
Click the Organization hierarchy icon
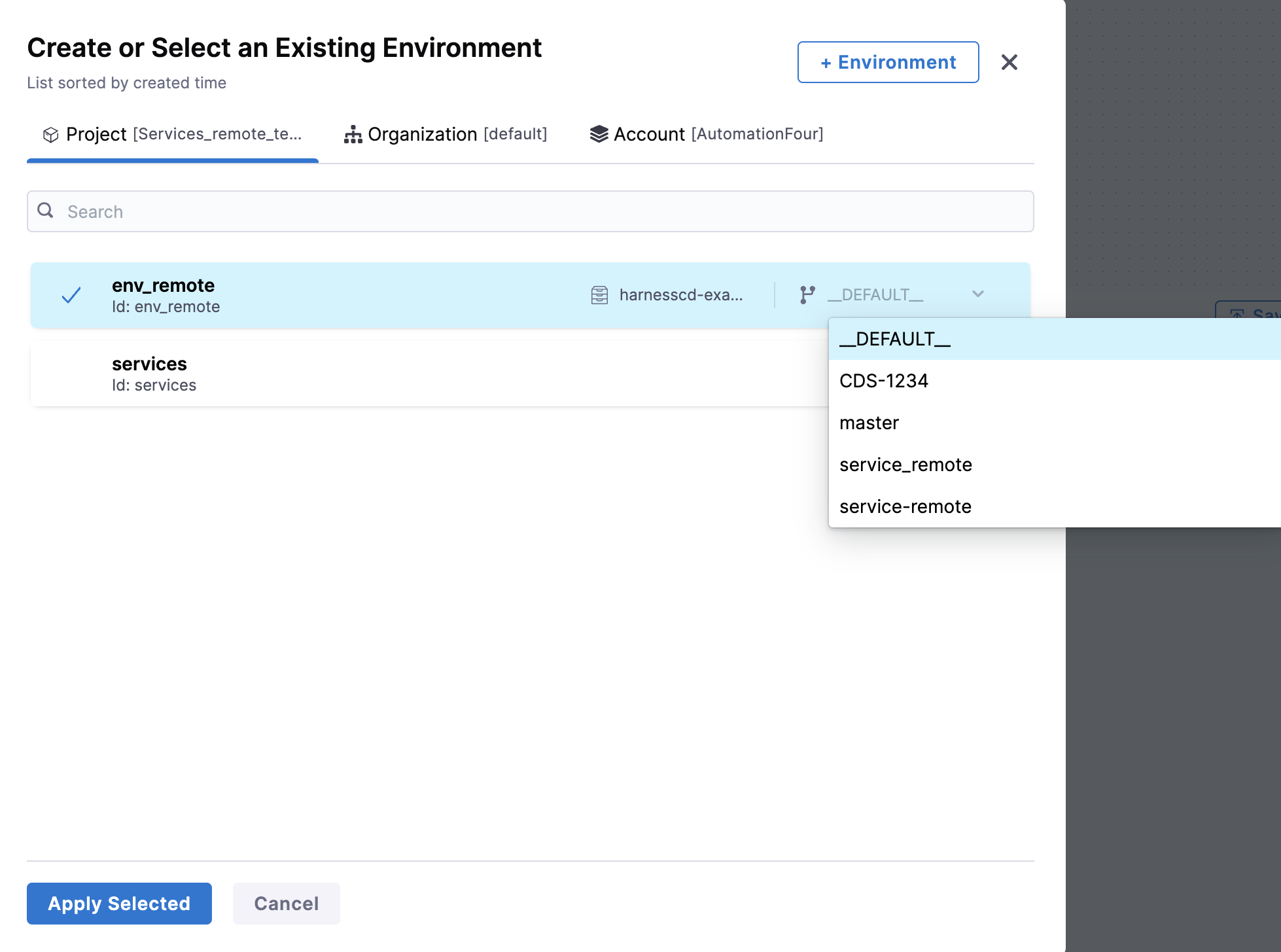[353, 135]
